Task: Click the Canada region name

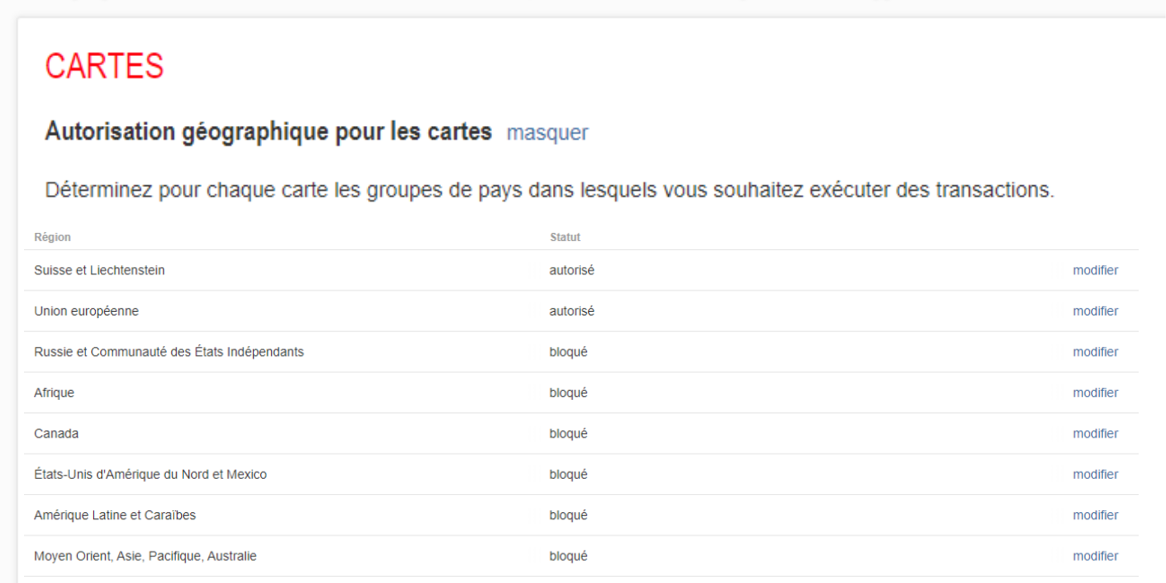Action: tap(57, 434)
